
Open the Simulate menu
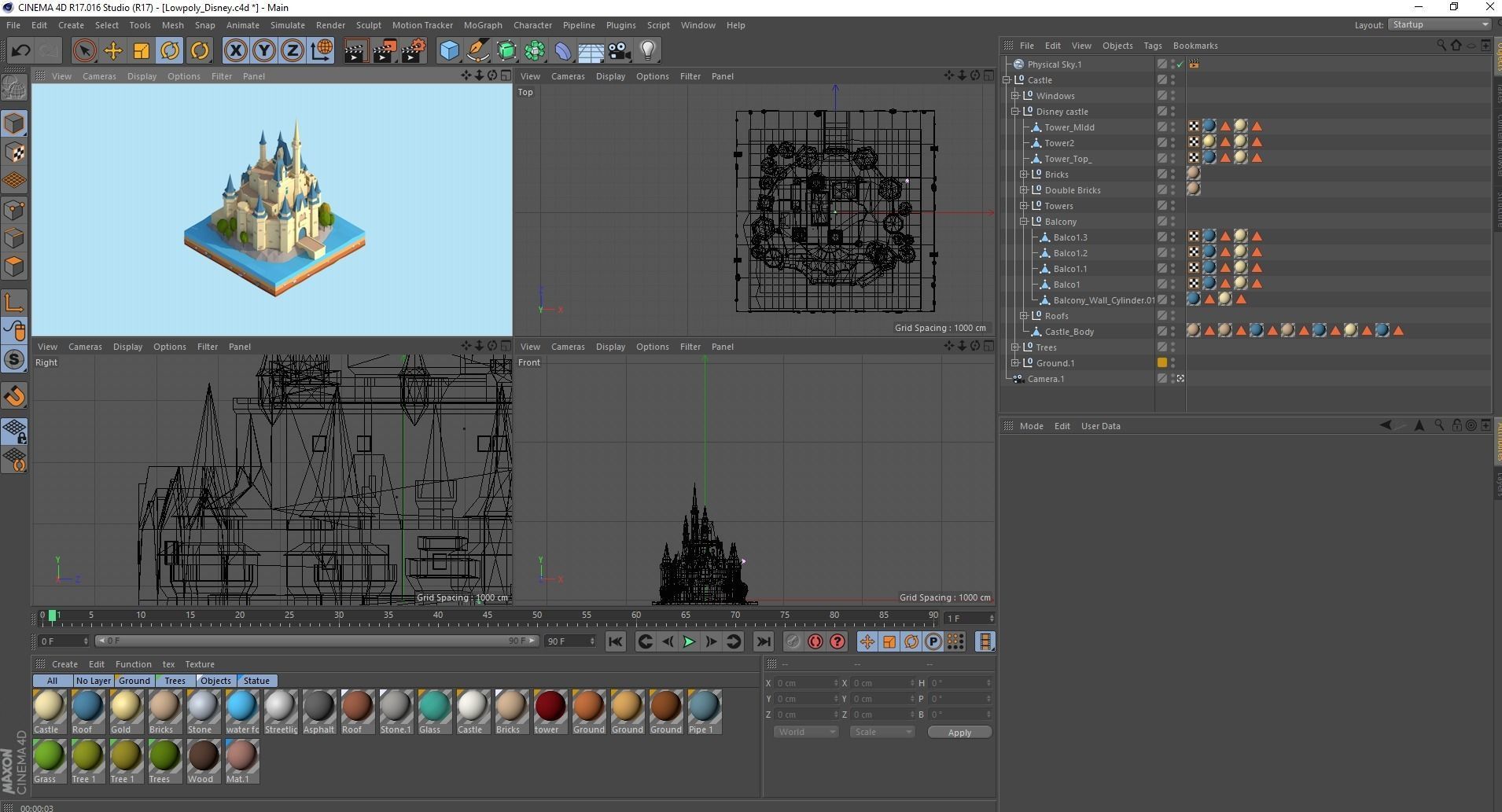288,25
